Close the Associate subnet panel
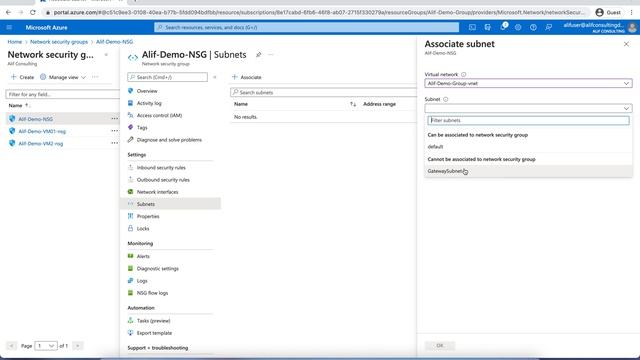The image size is (640, 360). (x=626, y=44)
